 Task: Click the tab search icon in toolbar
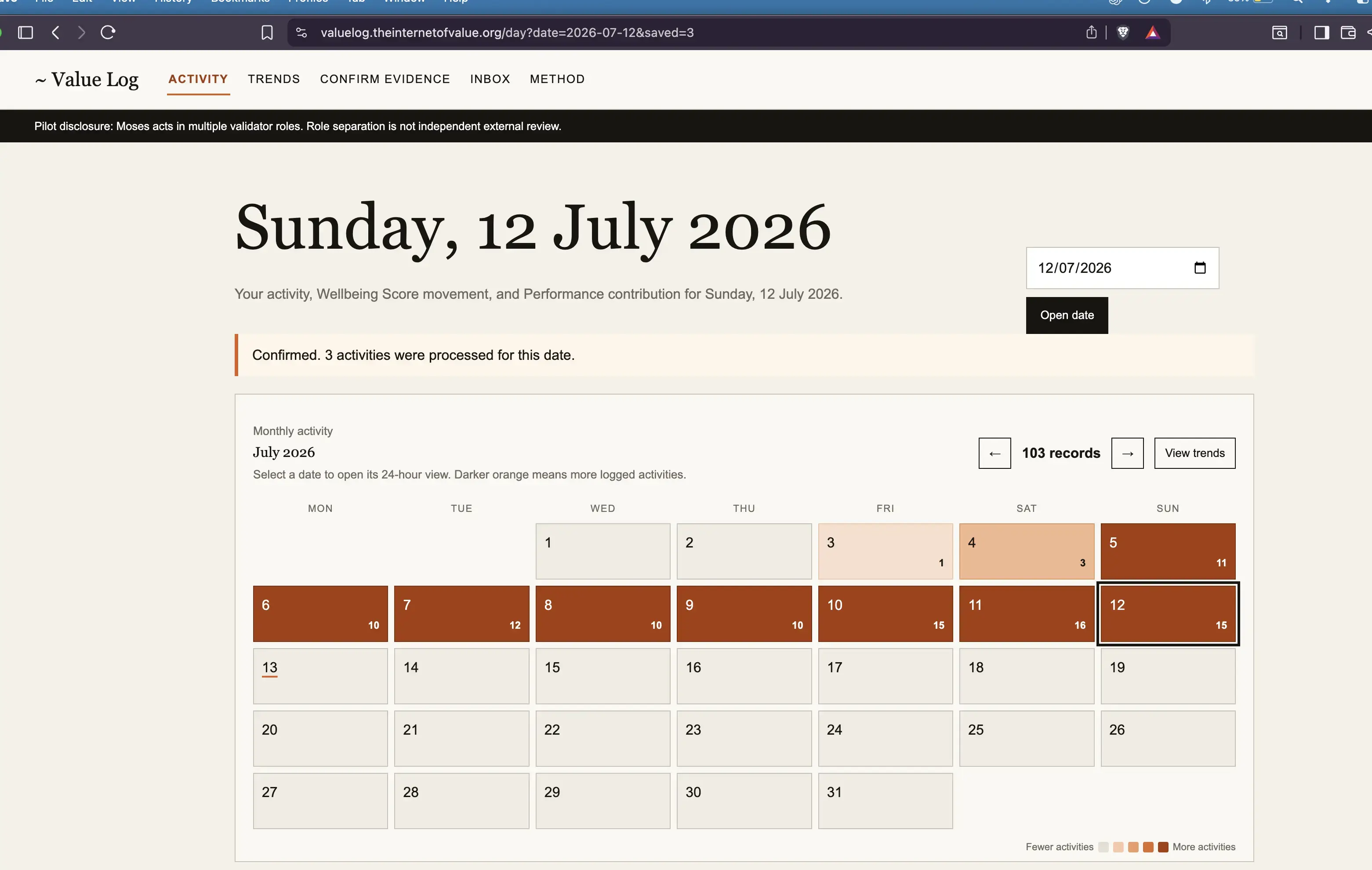(x=1280, y=33)
